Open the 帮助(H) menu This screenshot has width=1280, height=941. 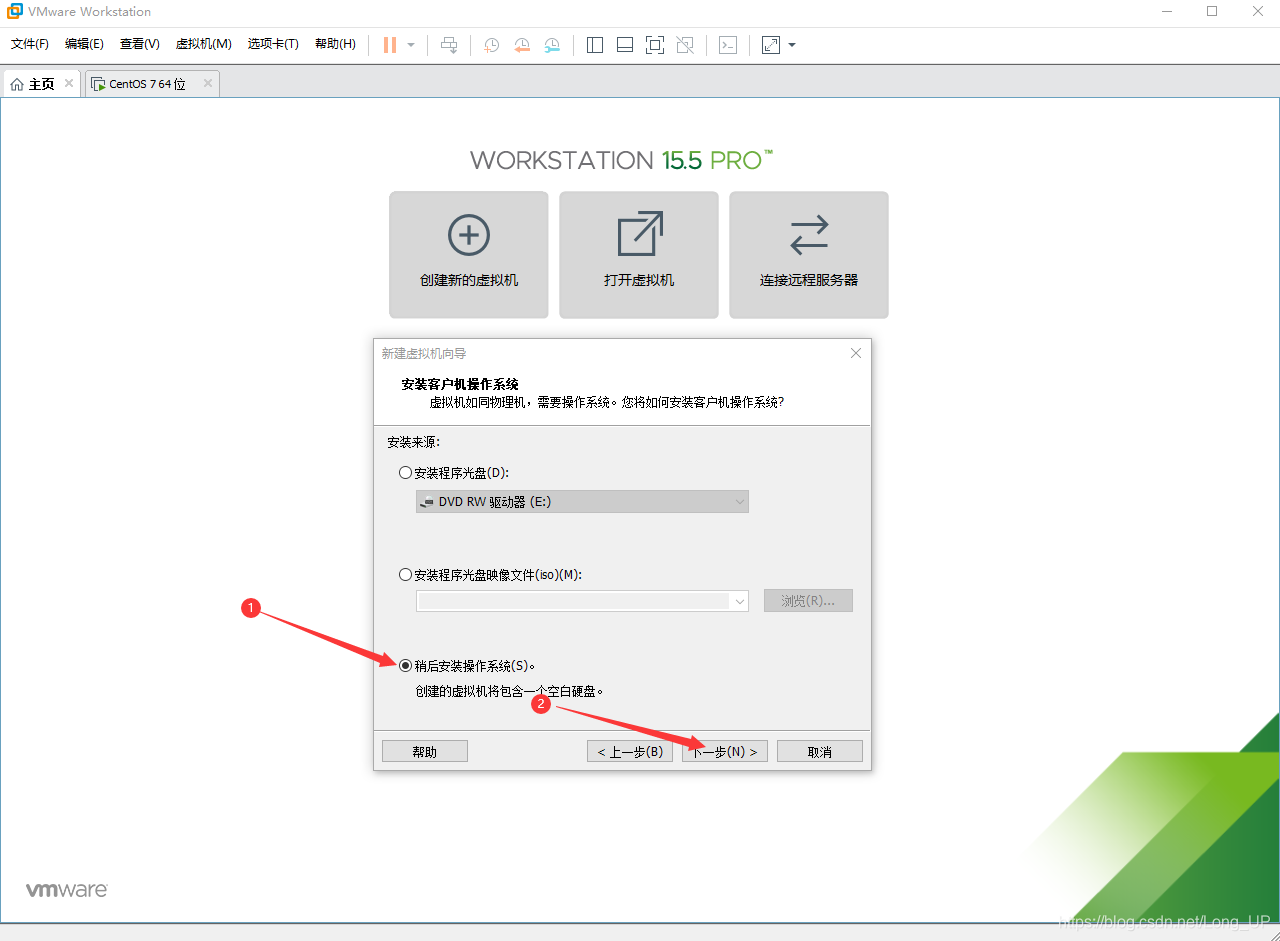[335, 44]
